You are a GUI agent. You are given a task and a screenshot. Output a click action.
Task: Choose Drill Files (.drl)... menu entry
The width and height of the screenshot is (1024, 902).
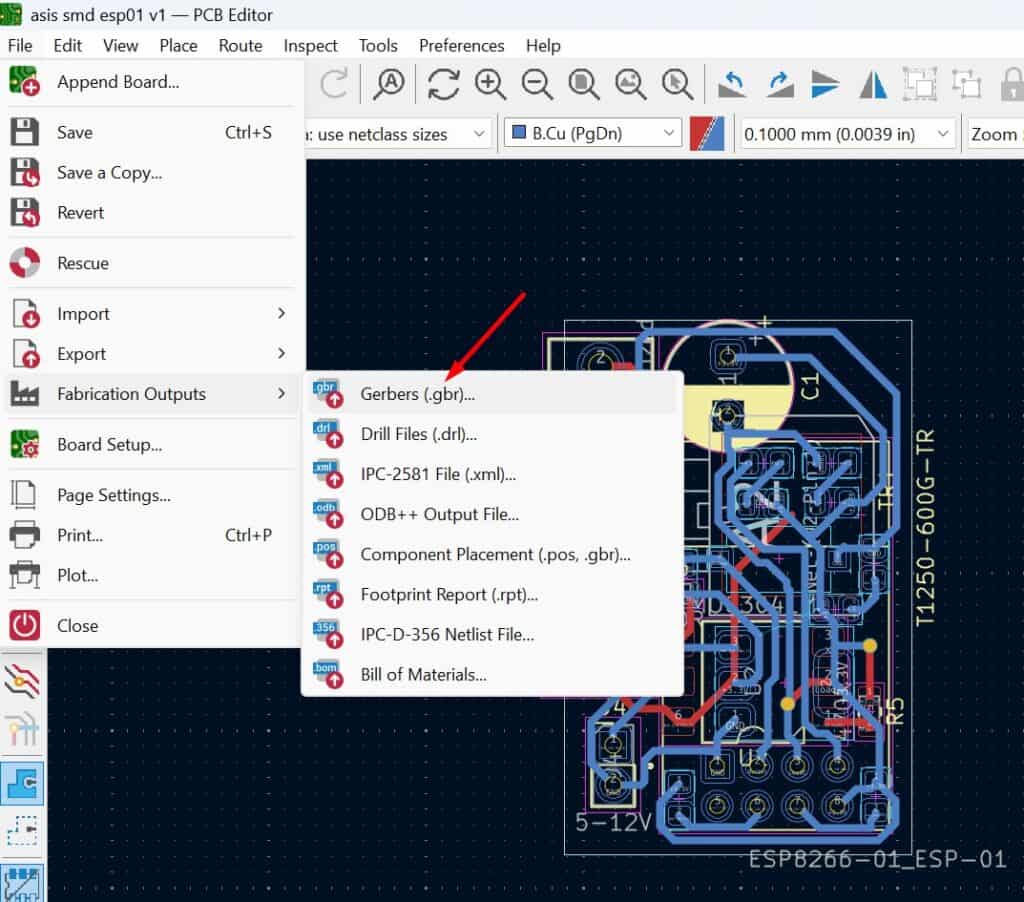tap(418, 434)
